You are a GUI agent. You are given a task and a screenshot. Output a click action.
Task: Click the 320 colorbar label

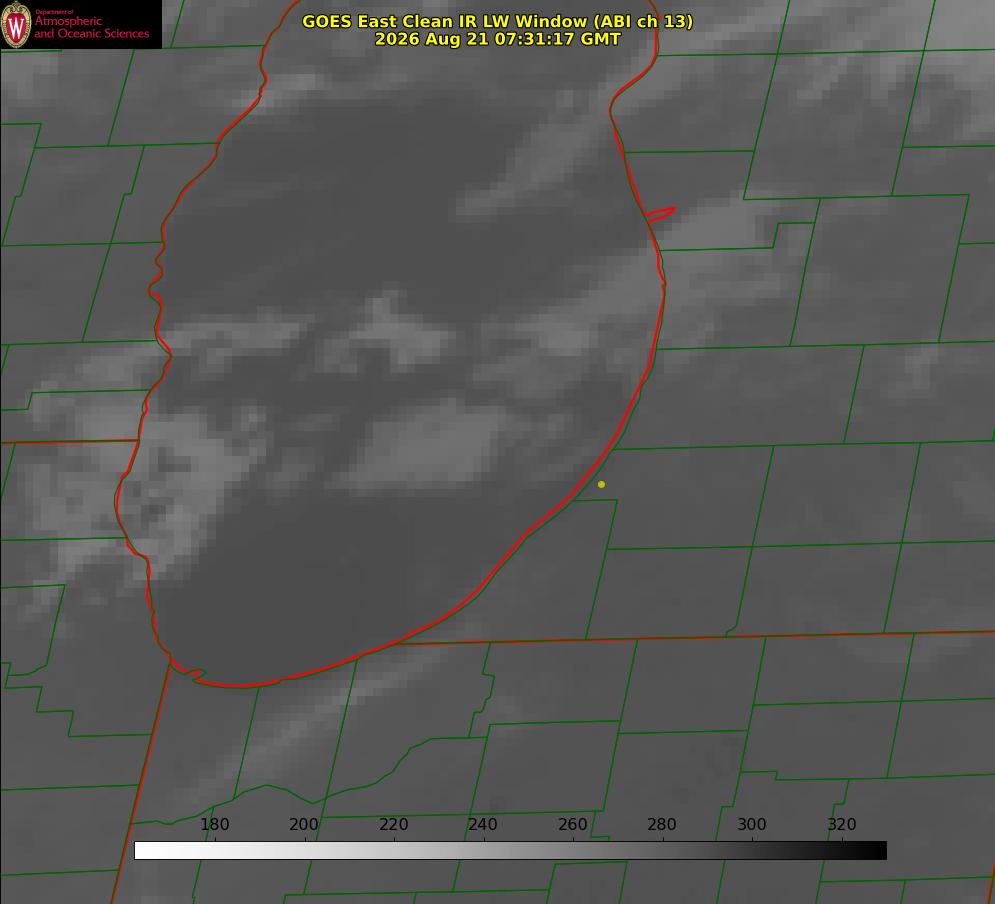(x=842, y=824)
